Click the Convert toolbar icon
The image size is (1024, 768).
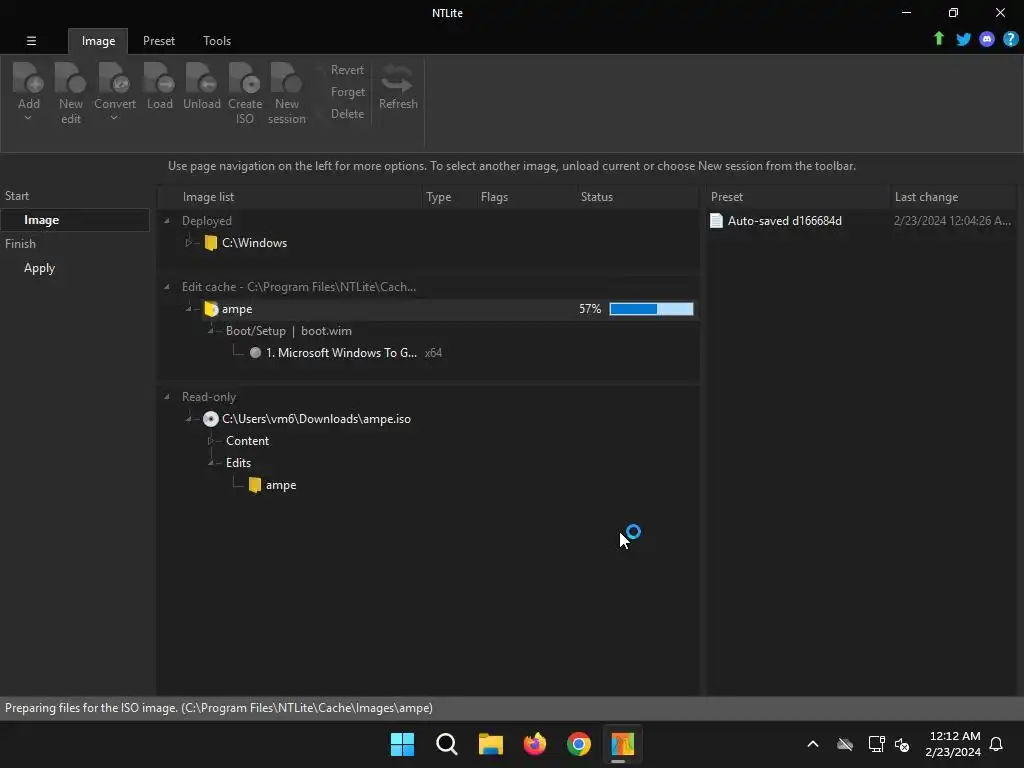pos(114,78)
